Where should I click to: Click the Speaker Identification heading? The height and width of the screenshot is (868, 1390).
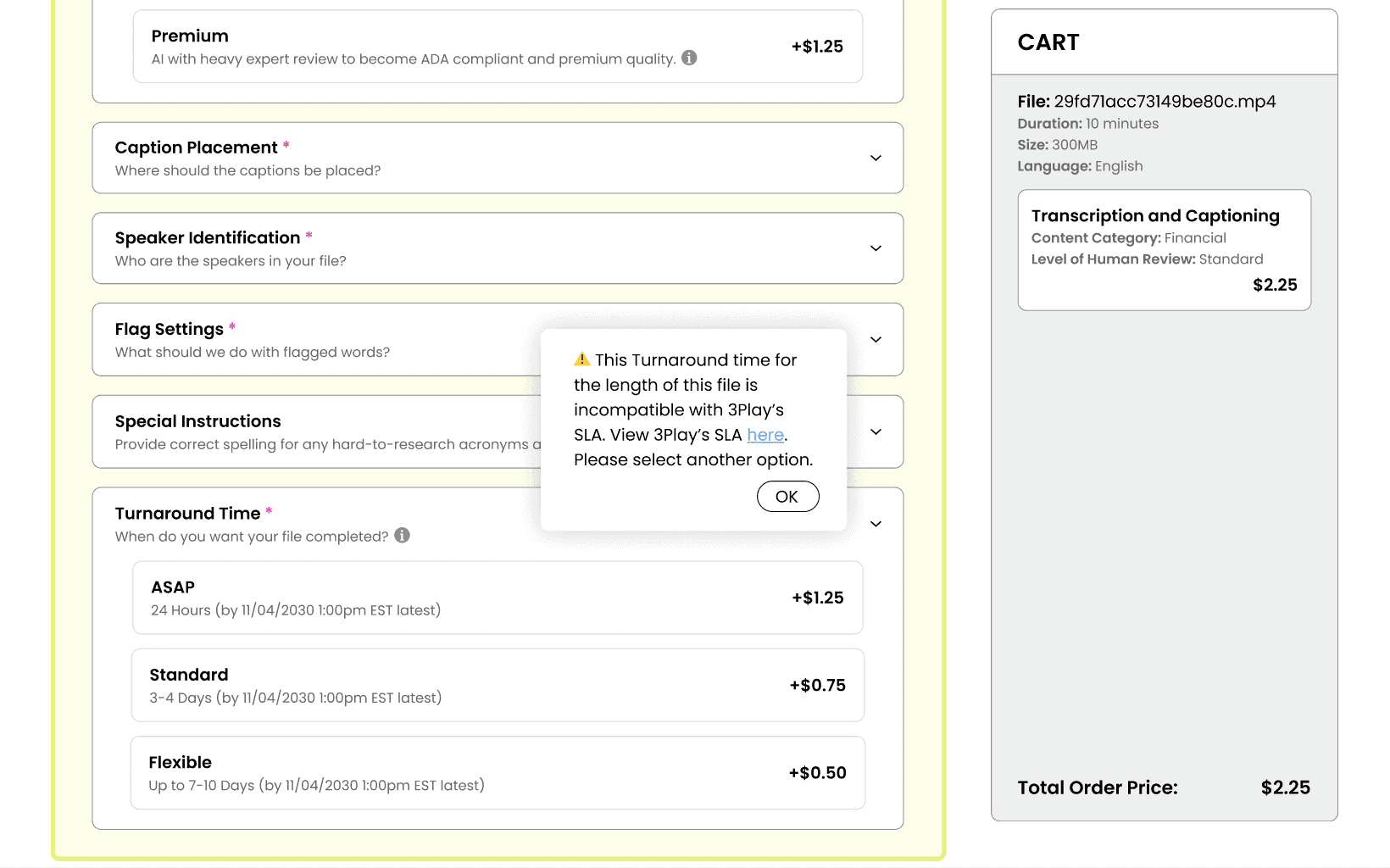pyautogui.click(x=208, y=238)
